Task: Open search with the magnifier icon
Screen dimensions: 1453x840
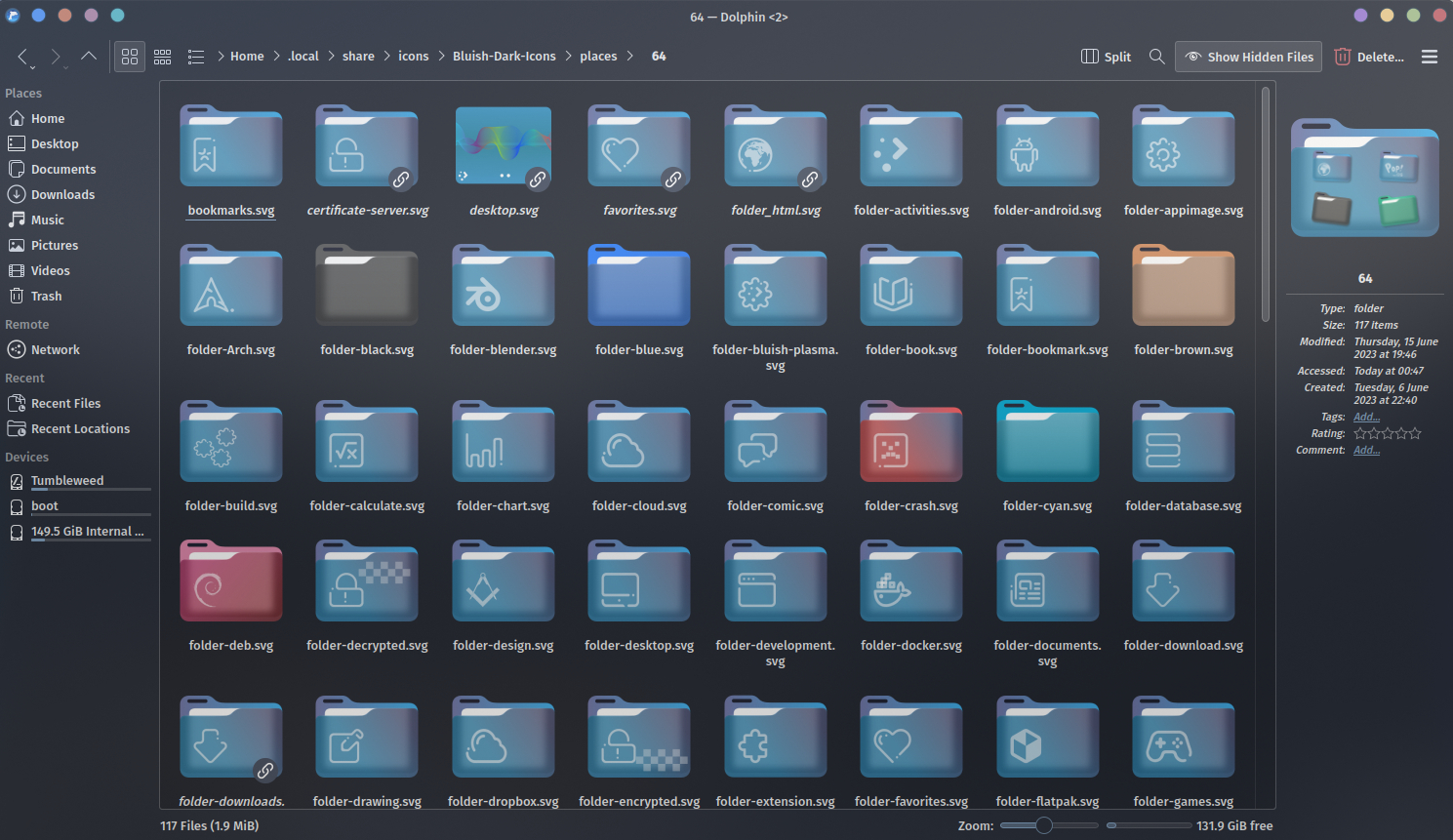Action: pyautogui.click(x=1157, y=56)
